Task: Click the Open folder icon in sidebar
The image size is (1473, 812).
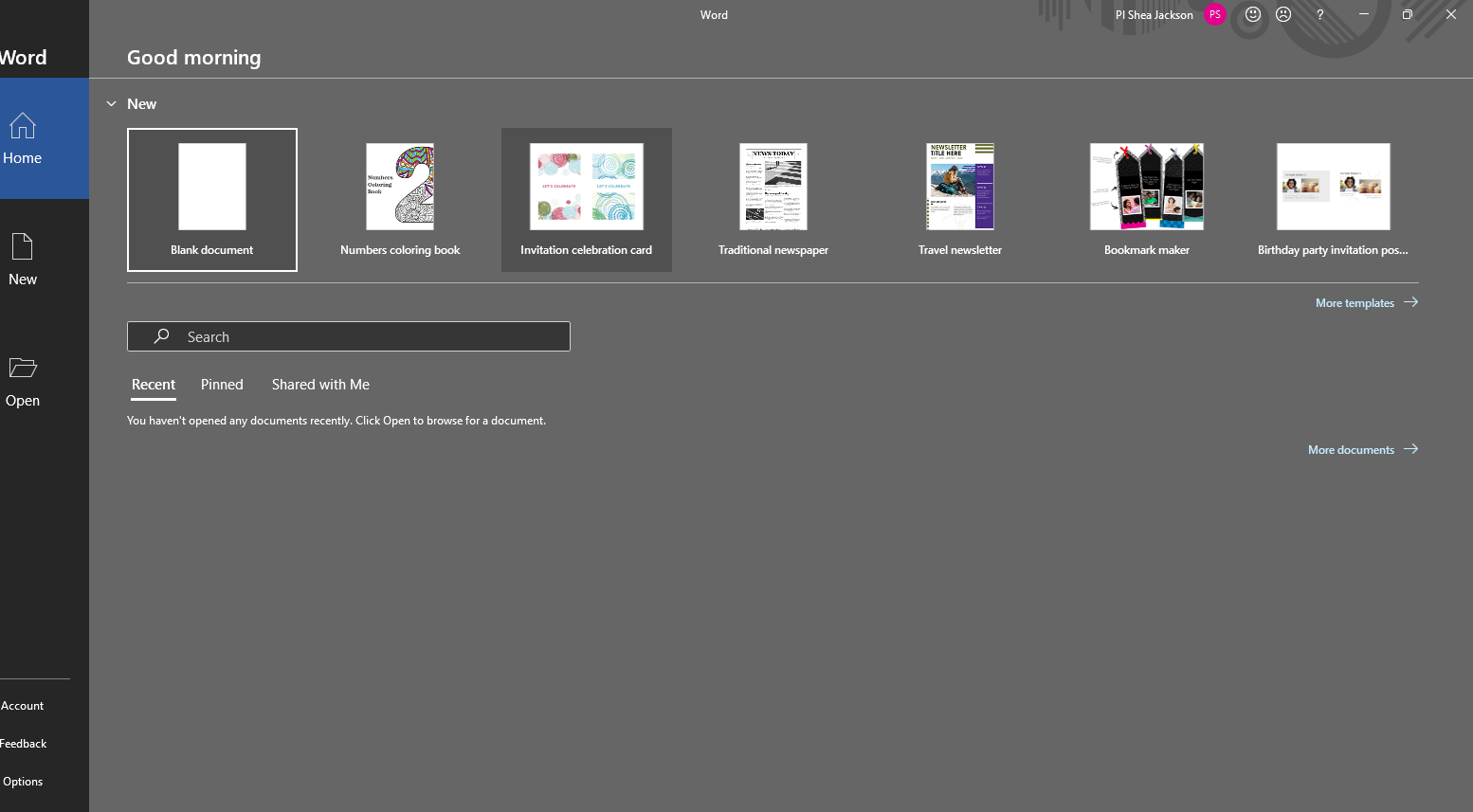Action: [x=22, y=369]
